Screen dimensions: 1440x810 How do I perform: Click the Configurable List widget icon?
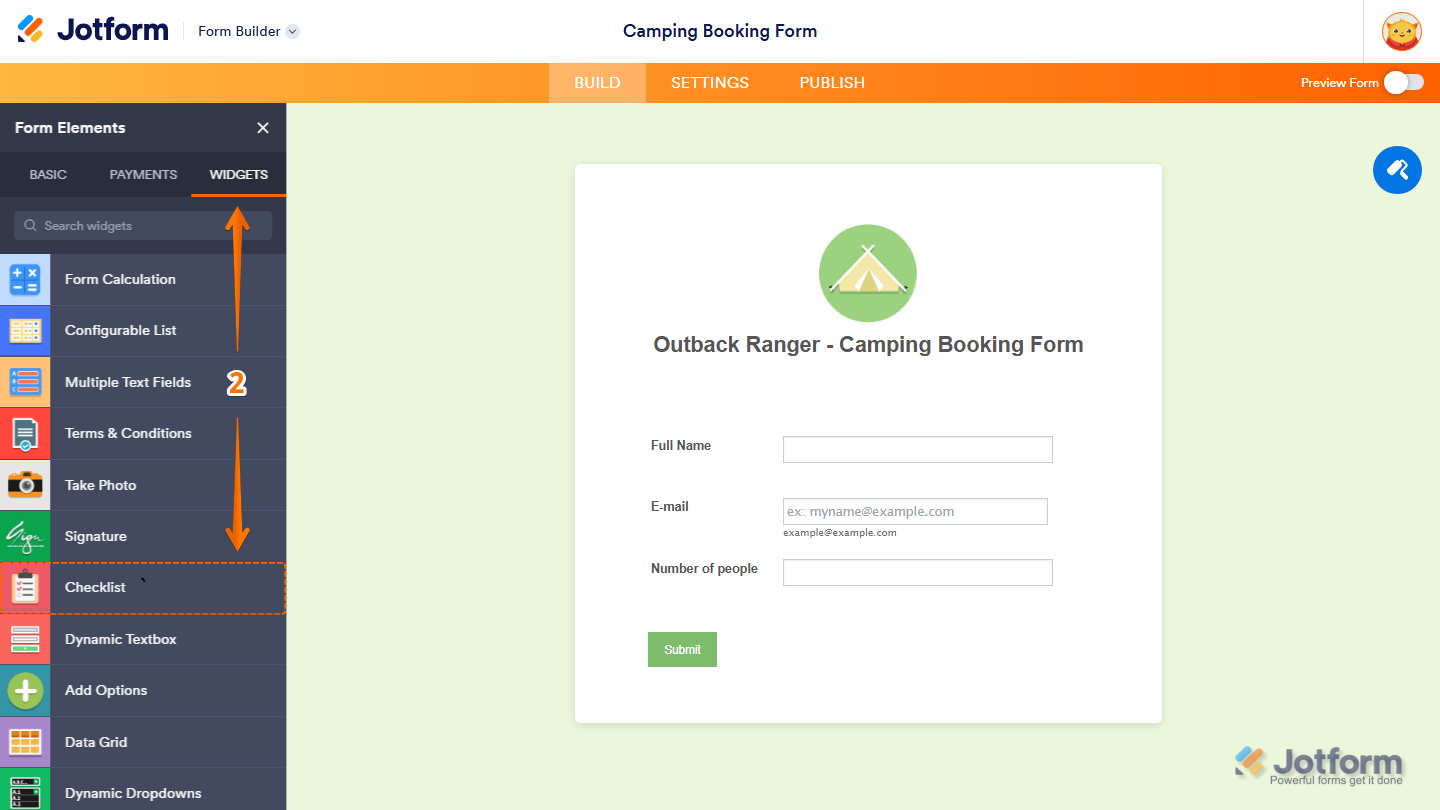25,330
